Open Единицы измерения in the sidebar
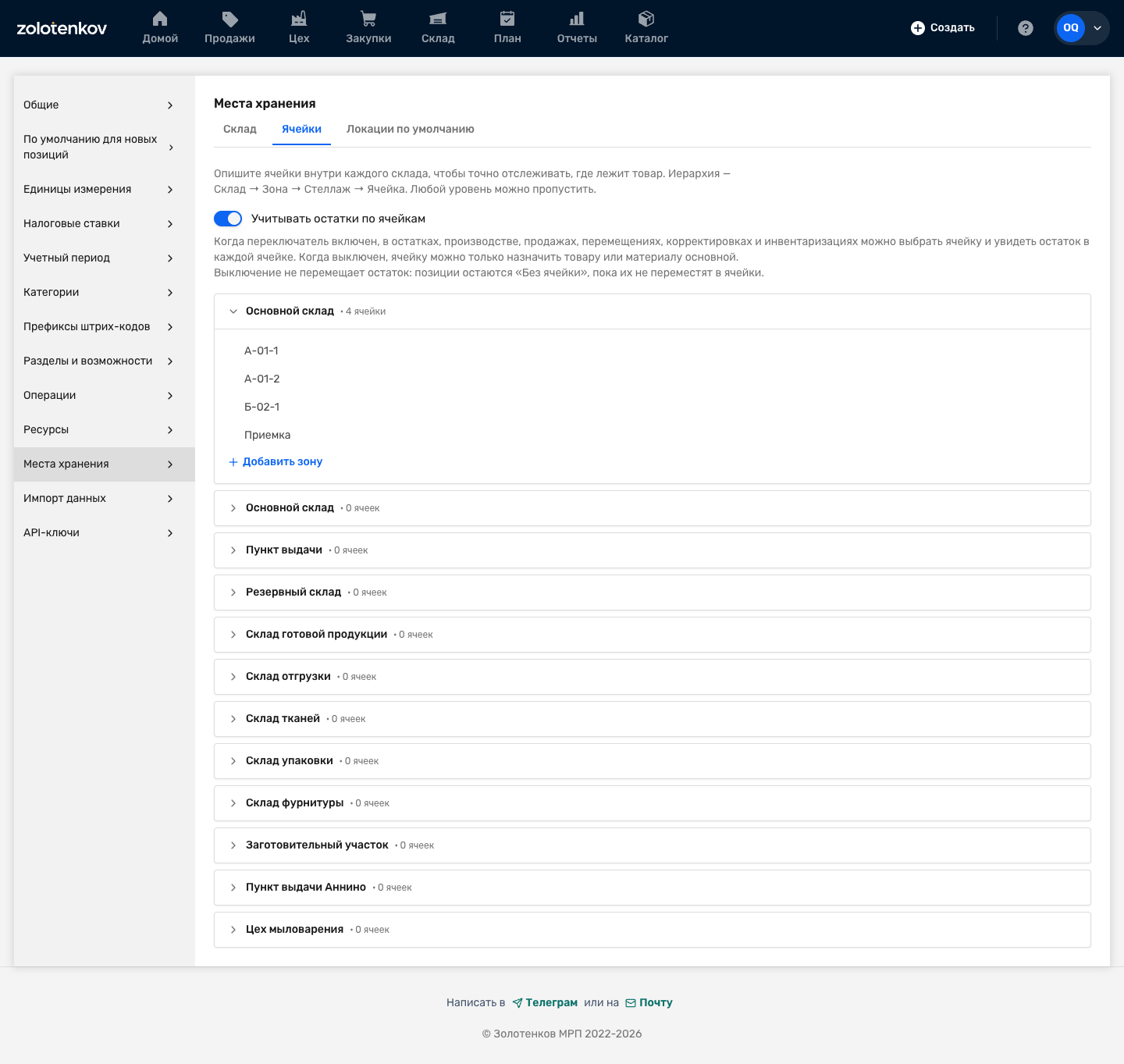Image resolution: width=1124 pixels, height=1064 pixels. (x=105, y=189)
